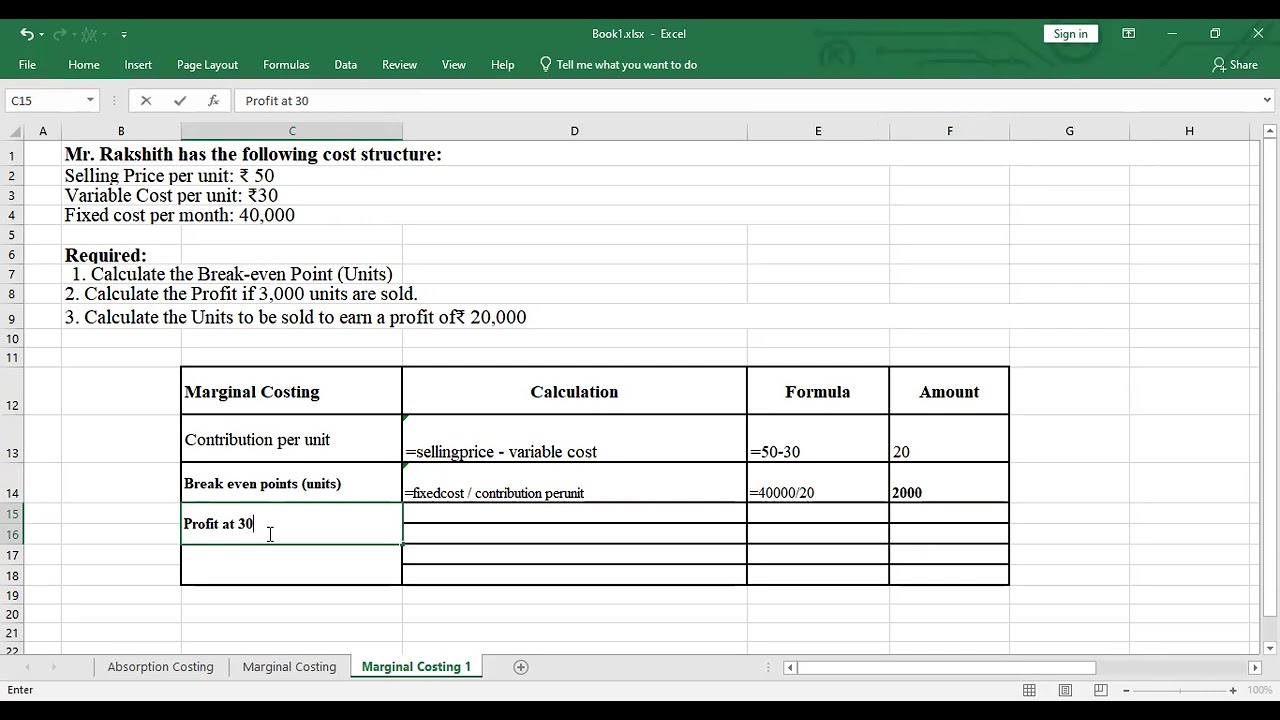Switch to the Insert ribbon tab
This screenshot has height=720, width=1280.
point(138,65)
